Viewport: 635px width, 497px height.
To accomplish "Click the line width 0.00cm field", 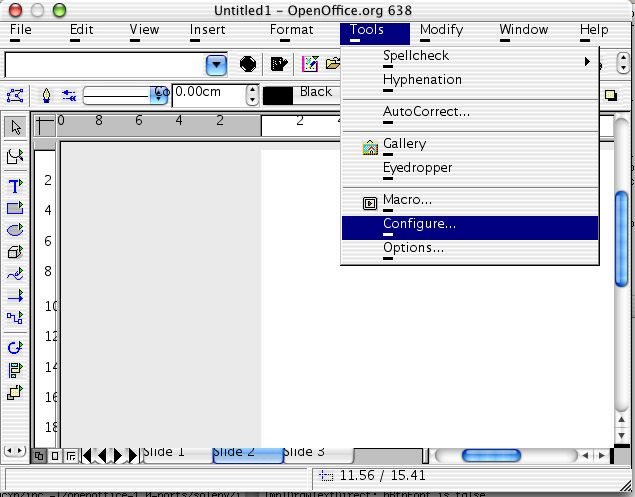I will pos(209,95).
